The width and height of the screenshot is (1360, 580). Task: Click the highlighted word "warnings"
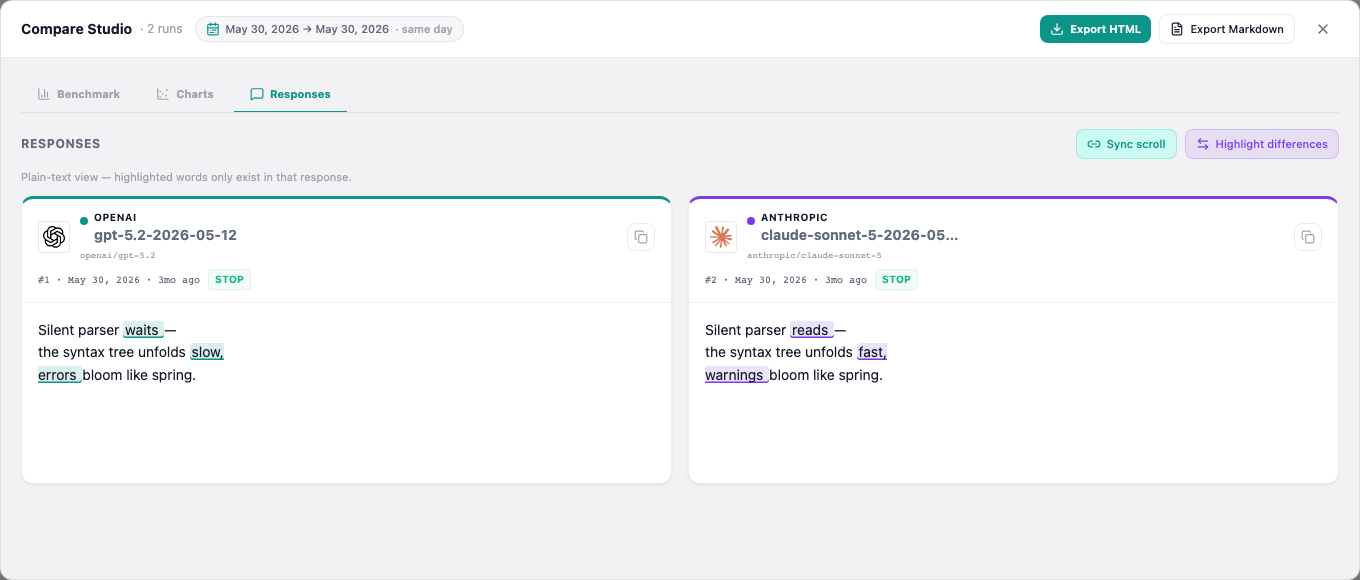point(736,375)
